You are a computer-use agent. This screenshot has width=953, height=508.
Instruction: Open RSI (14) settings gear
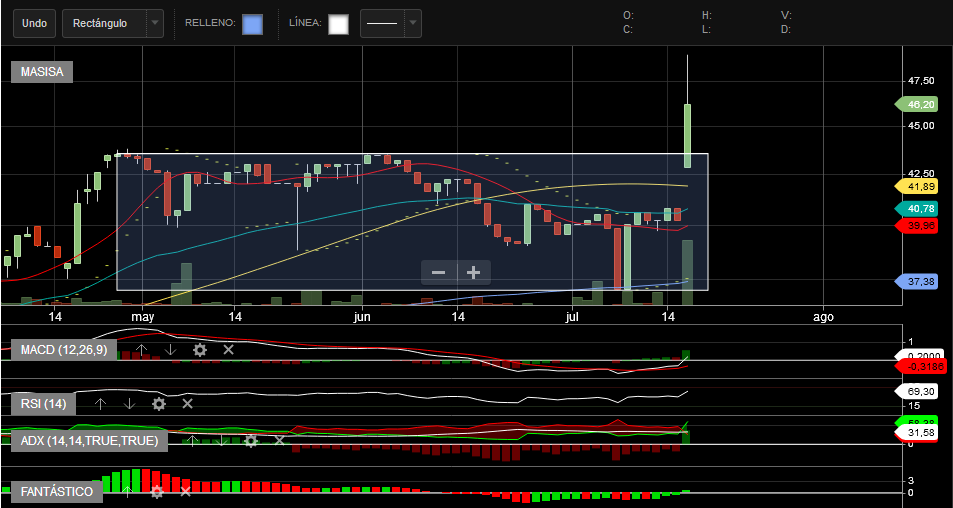coord(158,404)
